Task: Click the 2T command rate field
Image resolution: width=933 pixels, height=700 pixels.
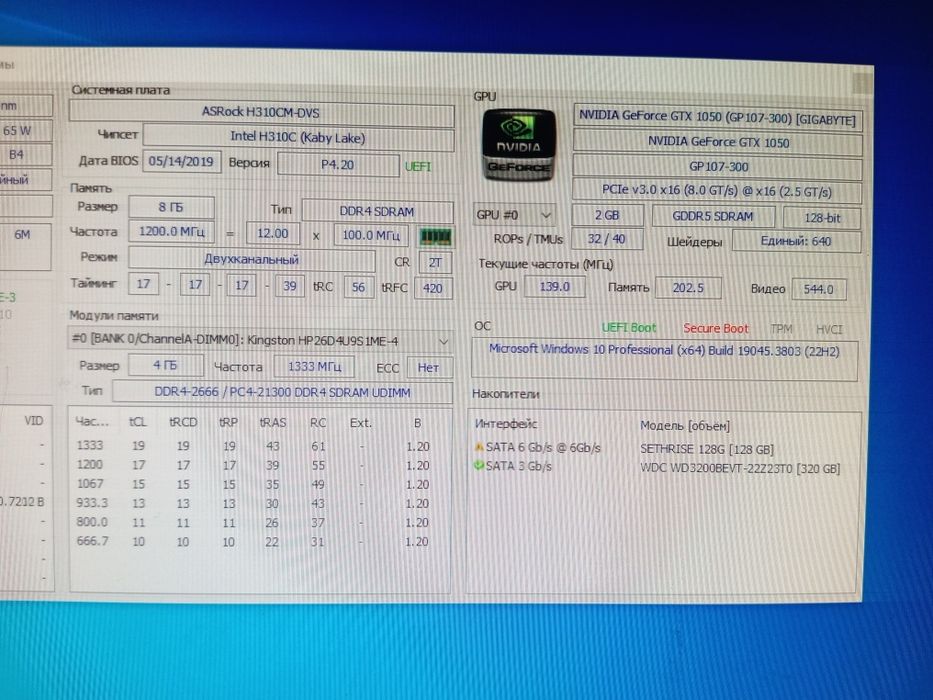Action: point(436,262)
